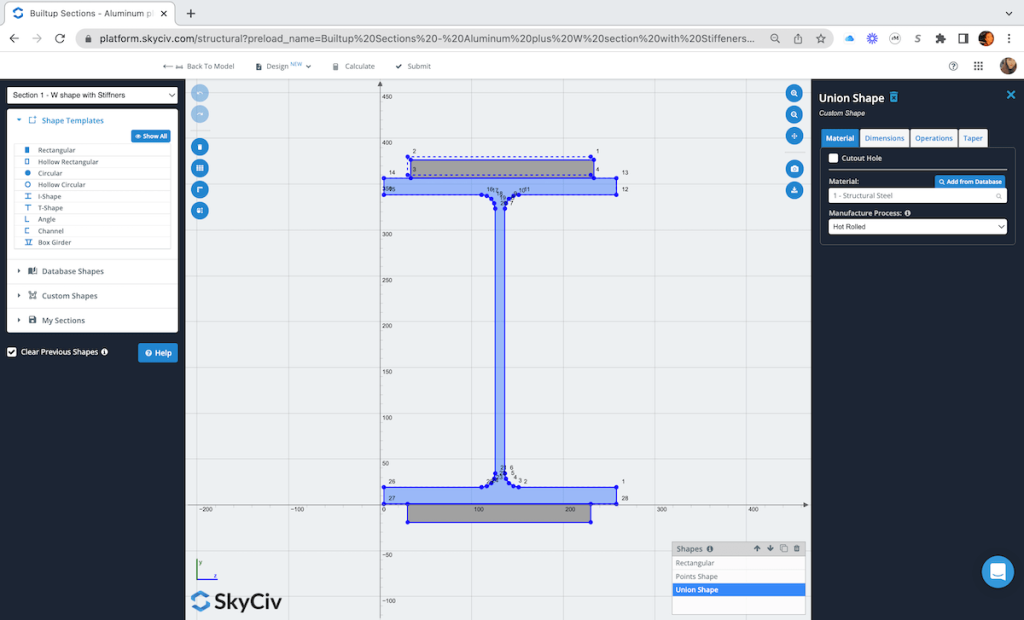Click the undo arrow in the left toolbar
Image resolution: width=1024 pixels, height=620 pixels.
pyautogui.click(x=199, y=92)
